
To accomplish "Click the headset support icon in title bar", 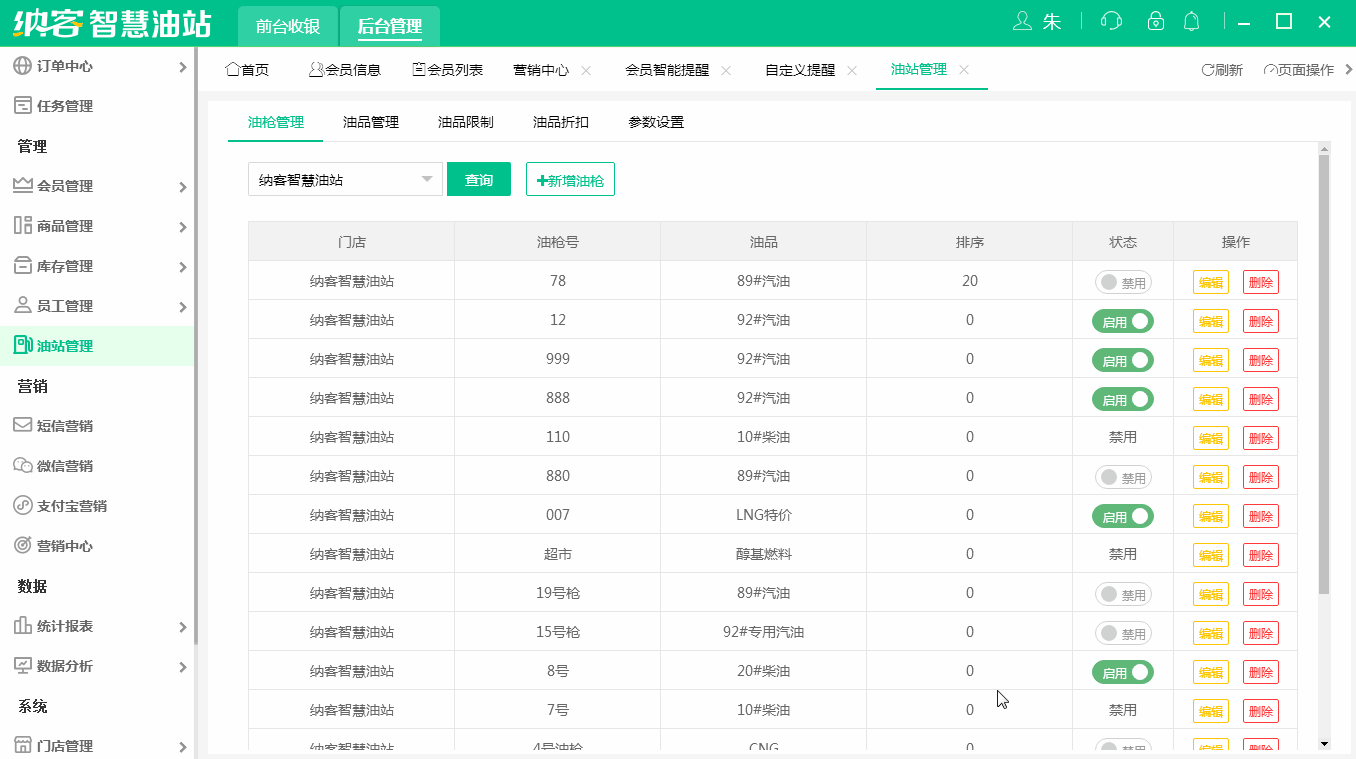I will 1111,20.
